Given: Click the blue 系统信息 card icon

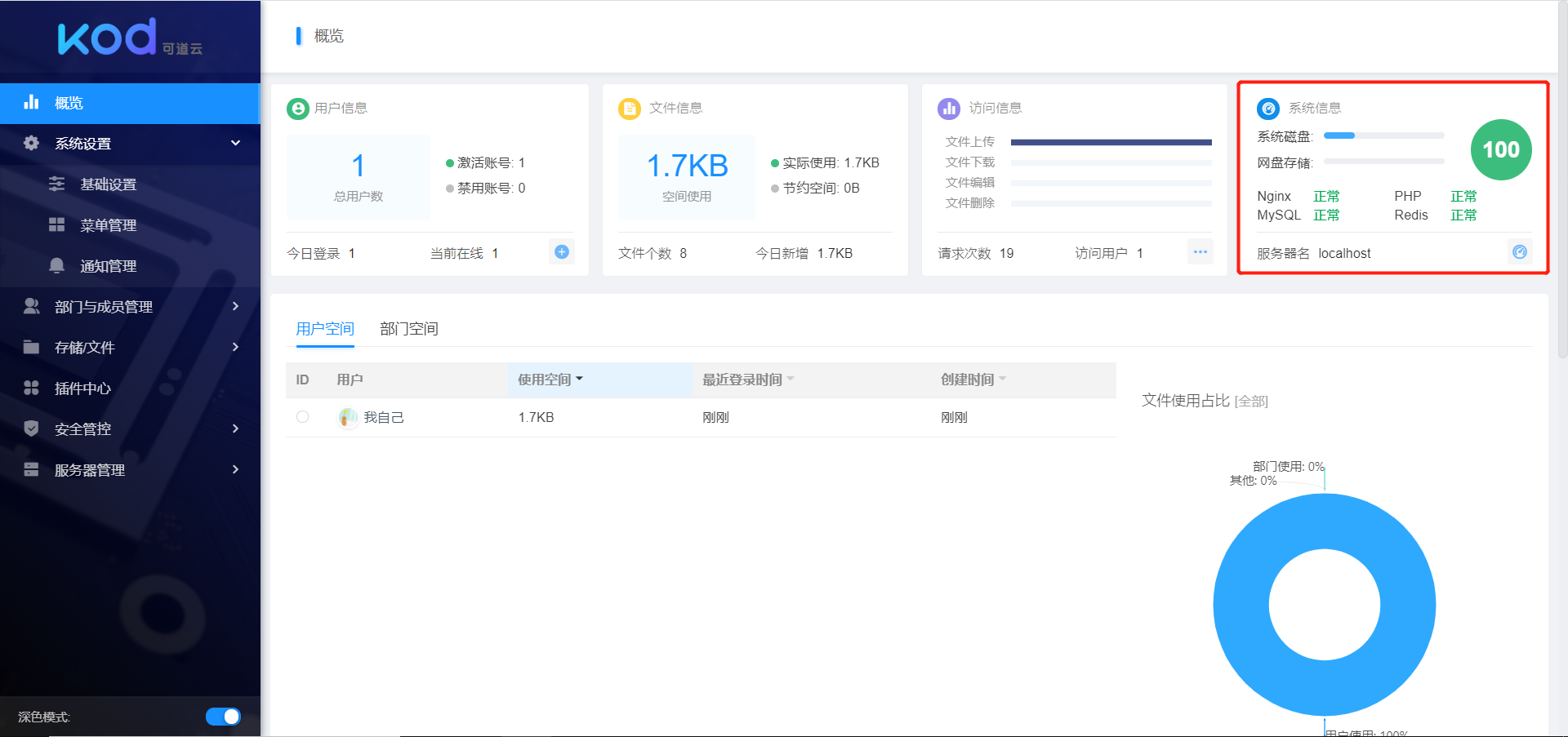Looking at the screenshot, I should (x=1268, y=108).
